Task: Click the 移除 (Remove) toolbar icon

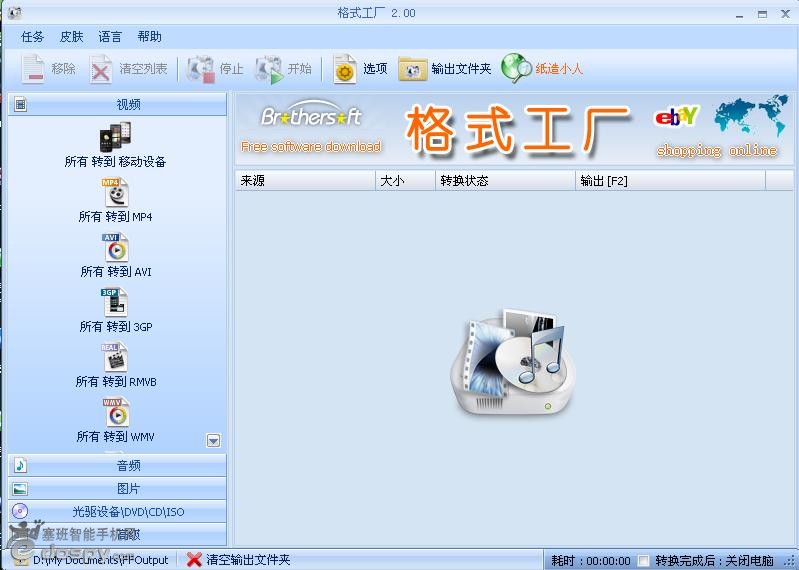Action: pos(33,69)
